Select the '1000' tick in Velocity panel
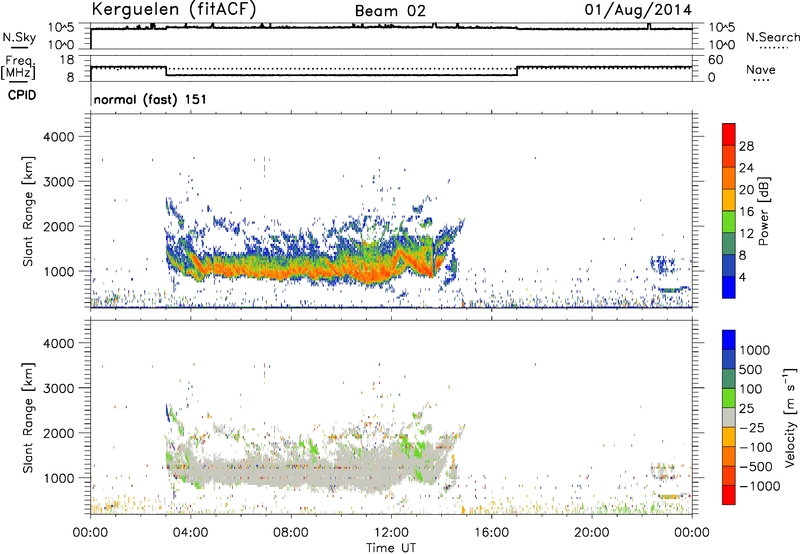Viewport: 800px width, 554px height. [x=59, y=478]
